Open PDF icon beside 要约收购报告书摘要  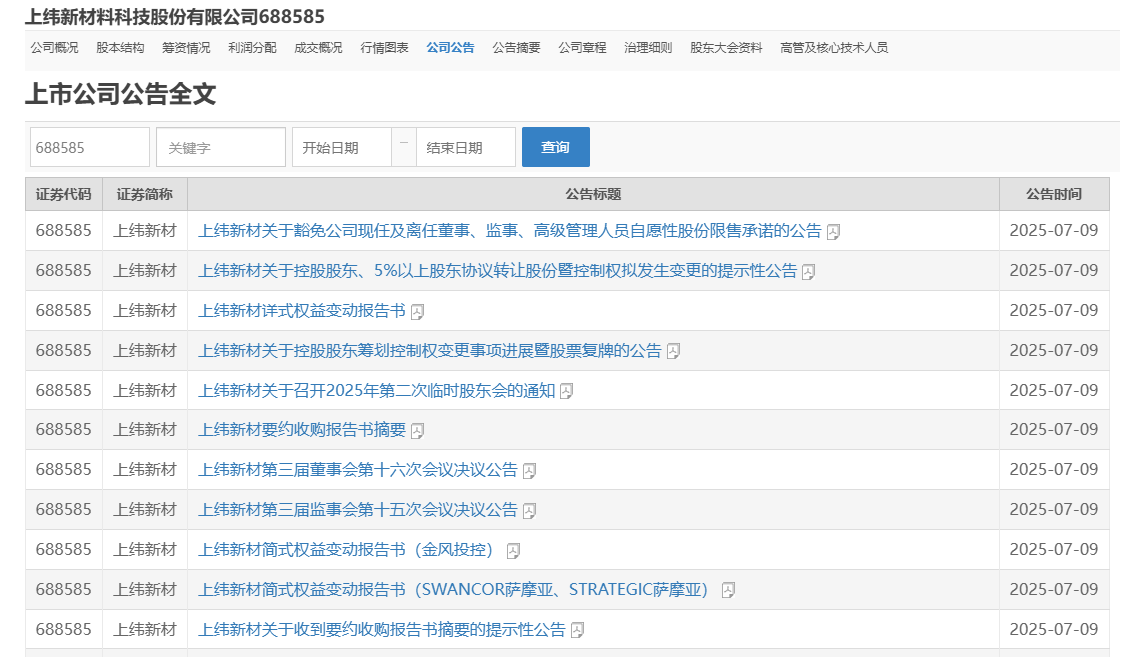pyautogui.click(x=417, y=431)
